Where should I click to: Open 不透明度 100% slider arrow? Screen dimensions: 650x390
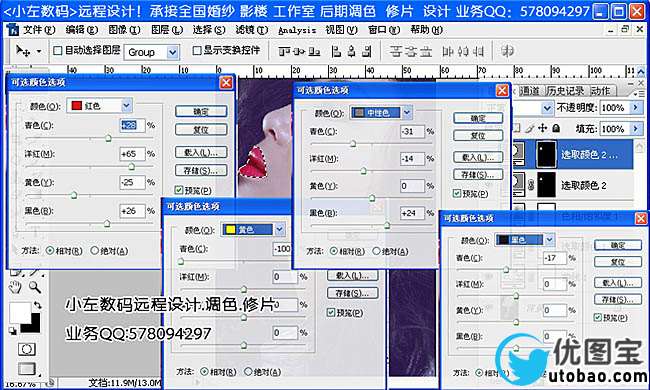635,108
